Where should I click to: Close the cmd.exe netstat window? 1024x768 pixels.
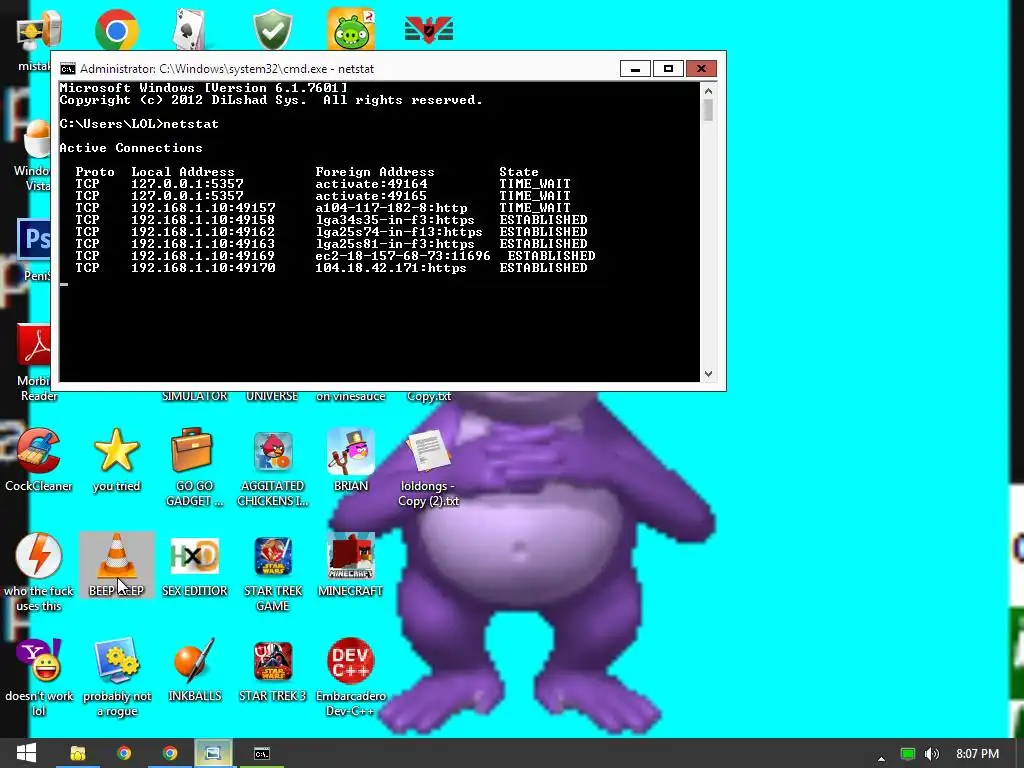(x=701, y=69)
